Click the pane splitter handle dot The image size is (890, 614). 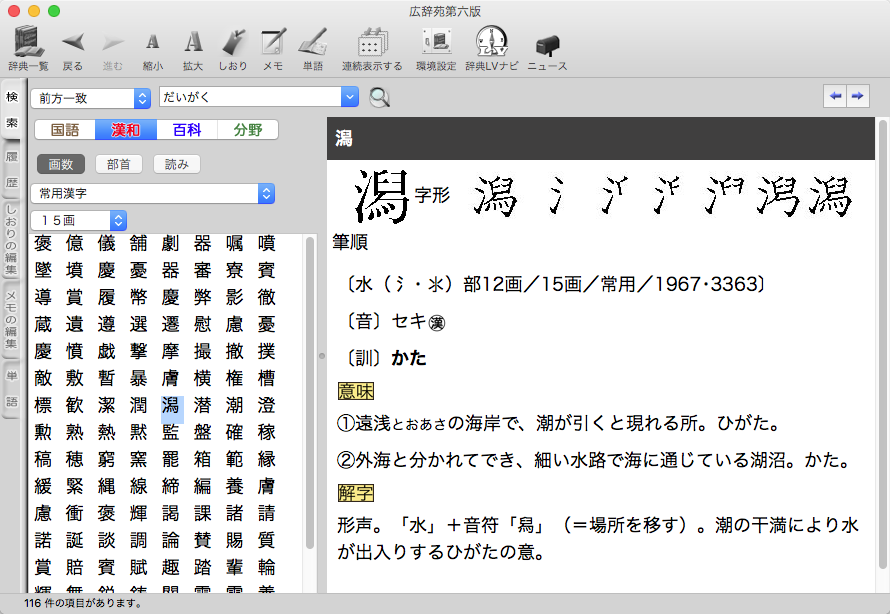(x=322, y=356)
